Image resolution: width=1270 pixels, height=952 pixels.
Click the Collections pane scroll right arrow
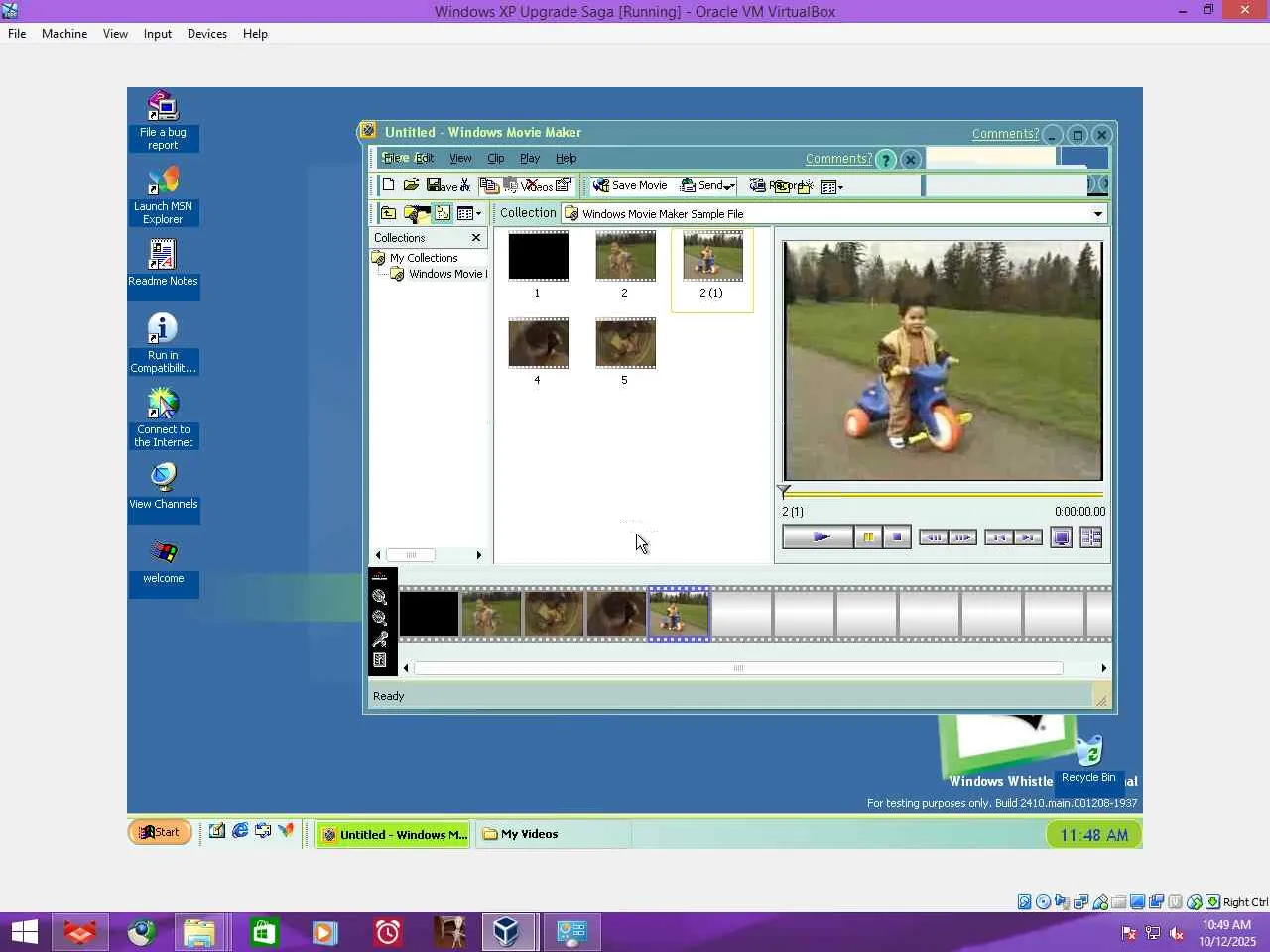(x=479, y=555)
